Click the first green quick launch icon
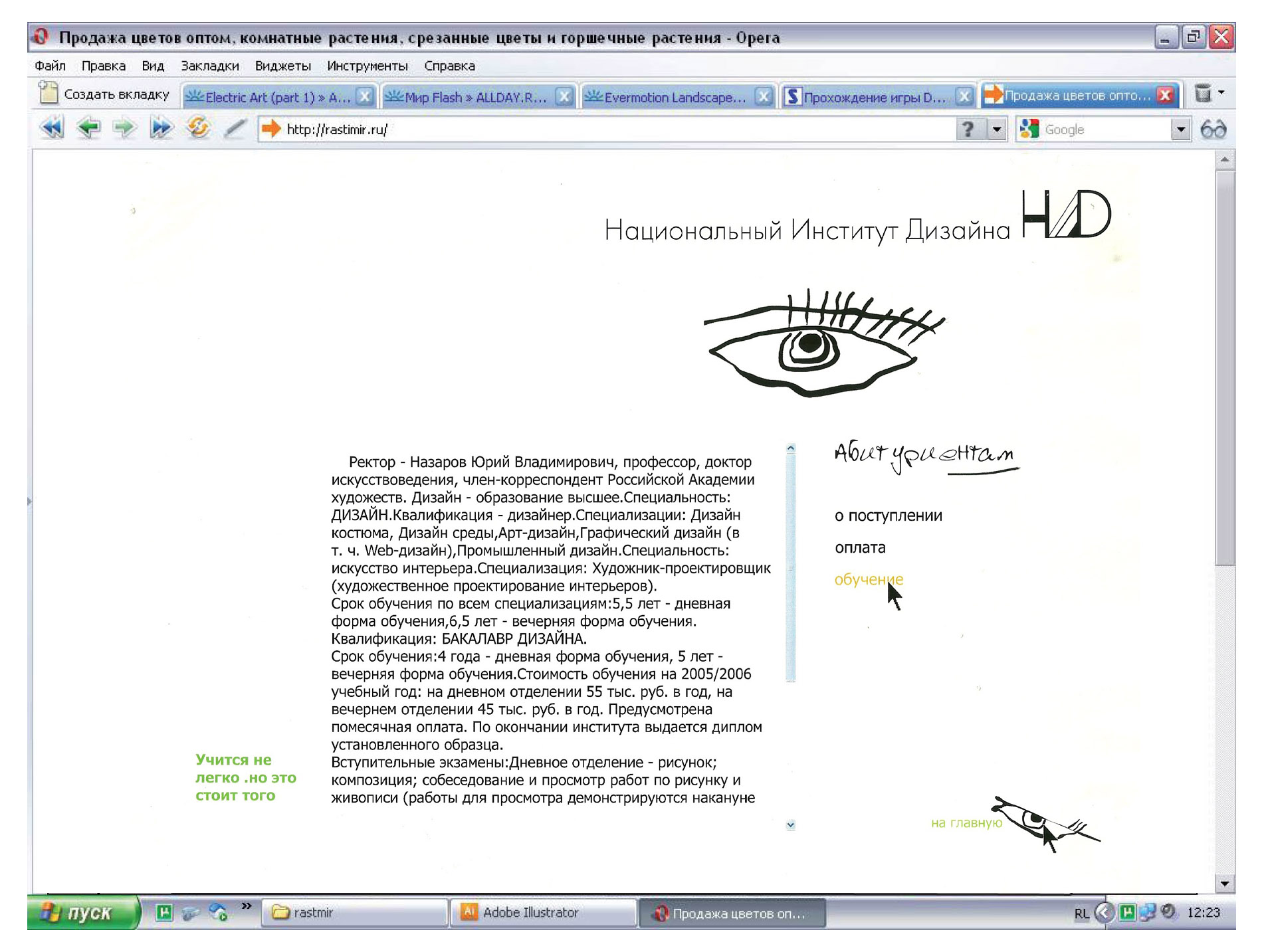The height and width of the screenshot is (952, 1266). [x=163, y=912]
